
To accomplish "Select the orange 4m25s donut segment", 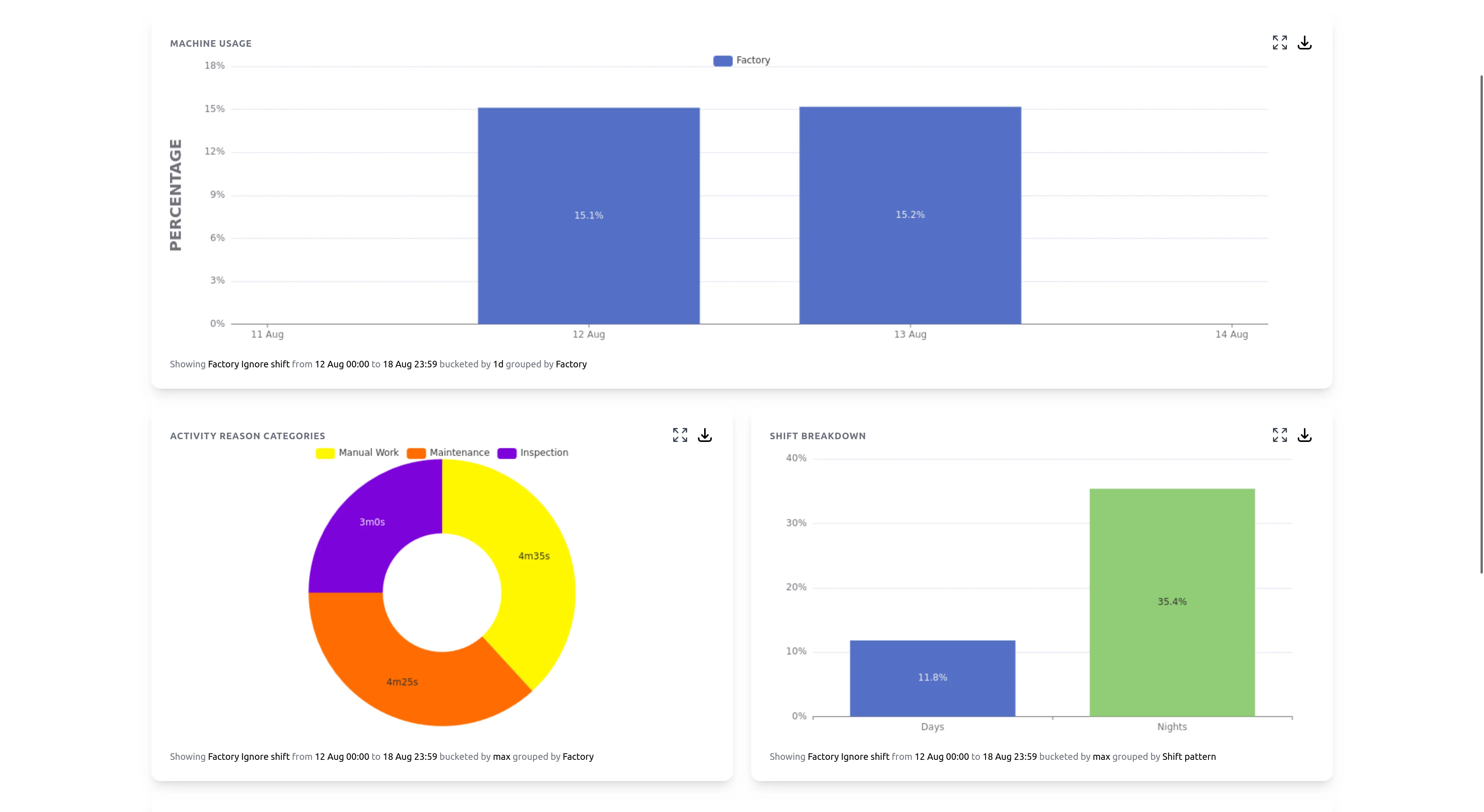I will tap(402, 682).
